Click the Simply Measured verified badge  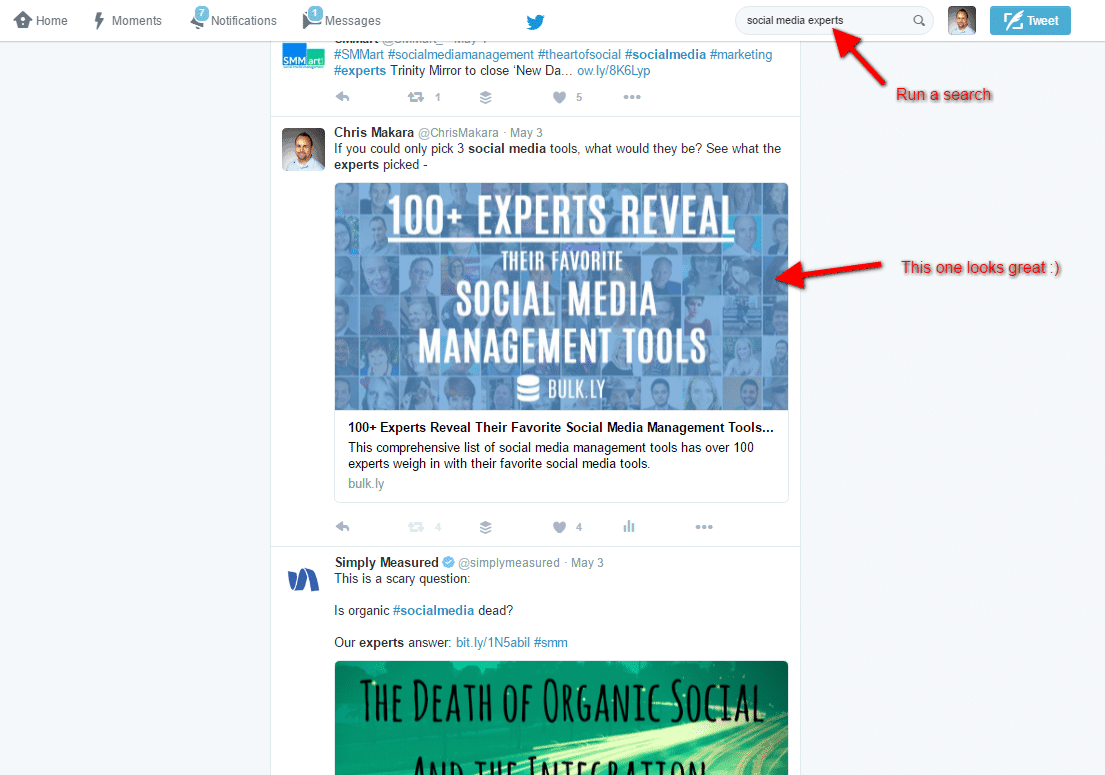[x=448, y=562]
